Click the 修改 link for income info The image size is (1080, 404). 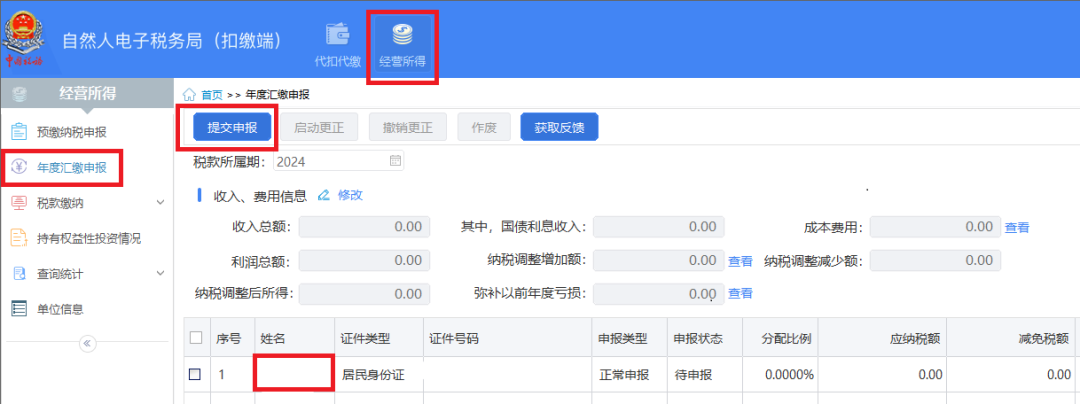[350, 195]
